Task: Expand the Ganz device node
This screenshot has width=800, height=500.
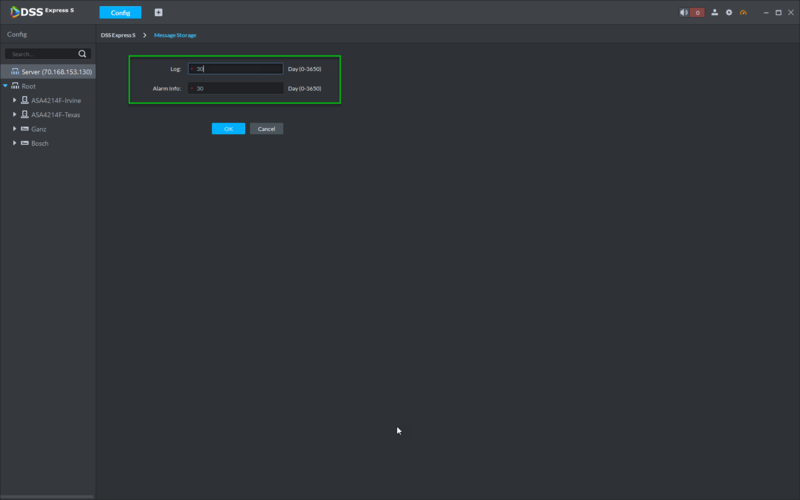Action: [x=14, y=129]
